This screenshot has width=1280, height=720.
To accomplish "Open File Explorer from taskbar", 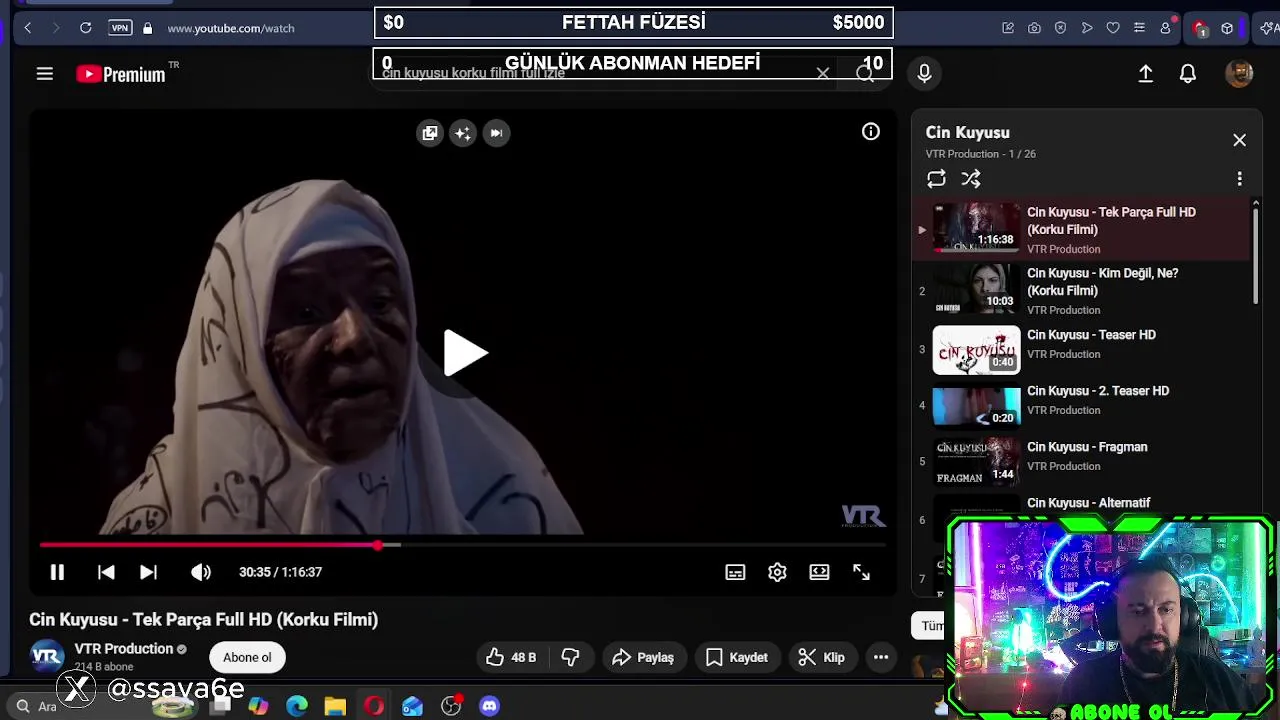I will [x=335, y=706].
